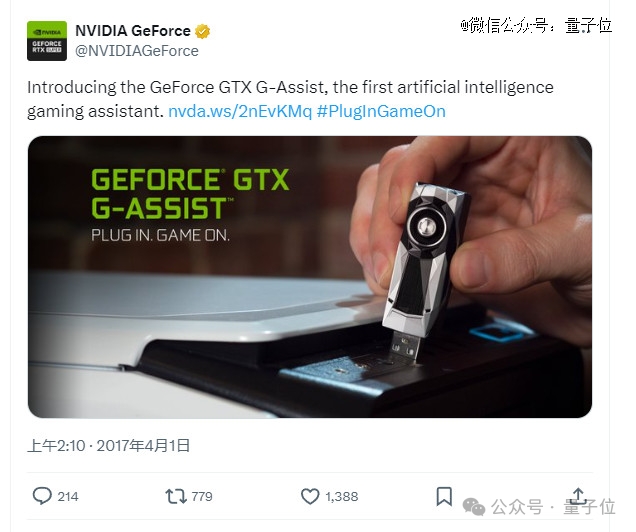Click the @NVIDIAGeForce handle

(x=137, y=51)
